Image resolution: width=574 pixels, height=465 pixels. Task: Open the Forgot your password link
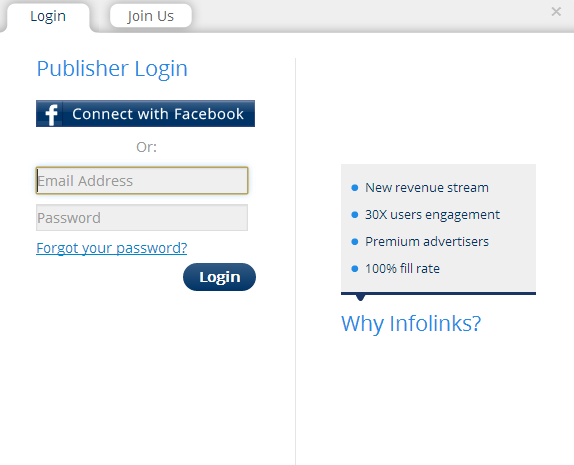click(112, 248)
